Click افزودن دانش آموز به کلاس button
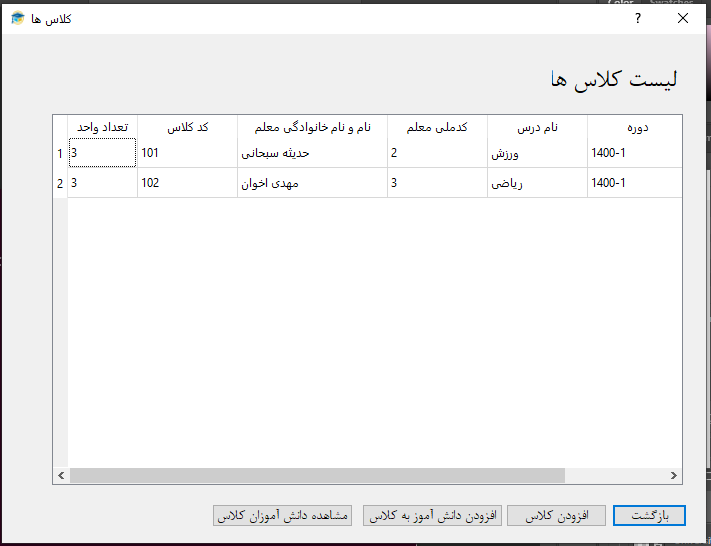This screenshot has height=546, width=711. pos(432,516)
